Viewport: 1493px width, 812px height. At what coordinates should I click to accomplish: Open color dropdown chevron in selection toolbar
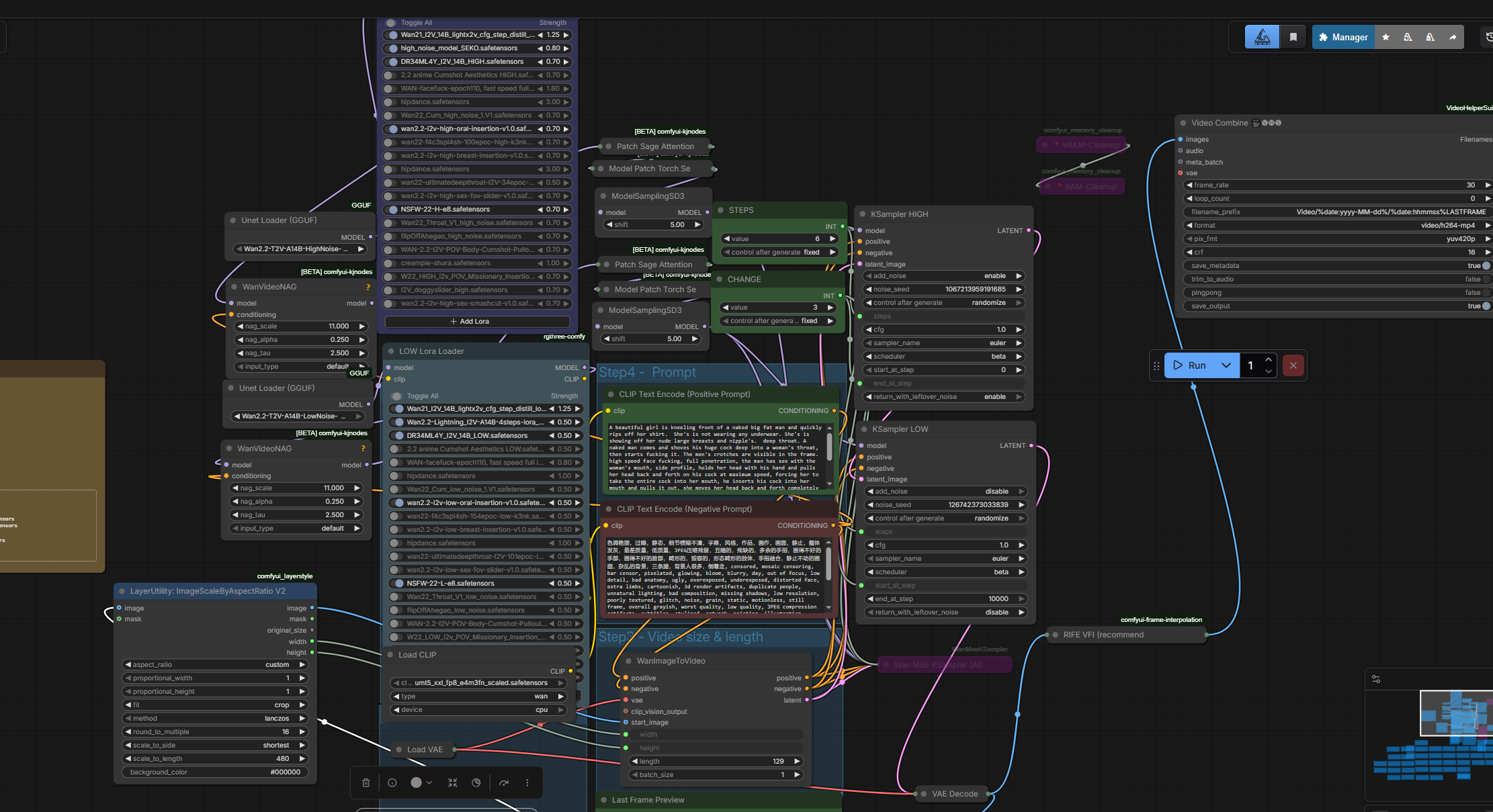429,782
